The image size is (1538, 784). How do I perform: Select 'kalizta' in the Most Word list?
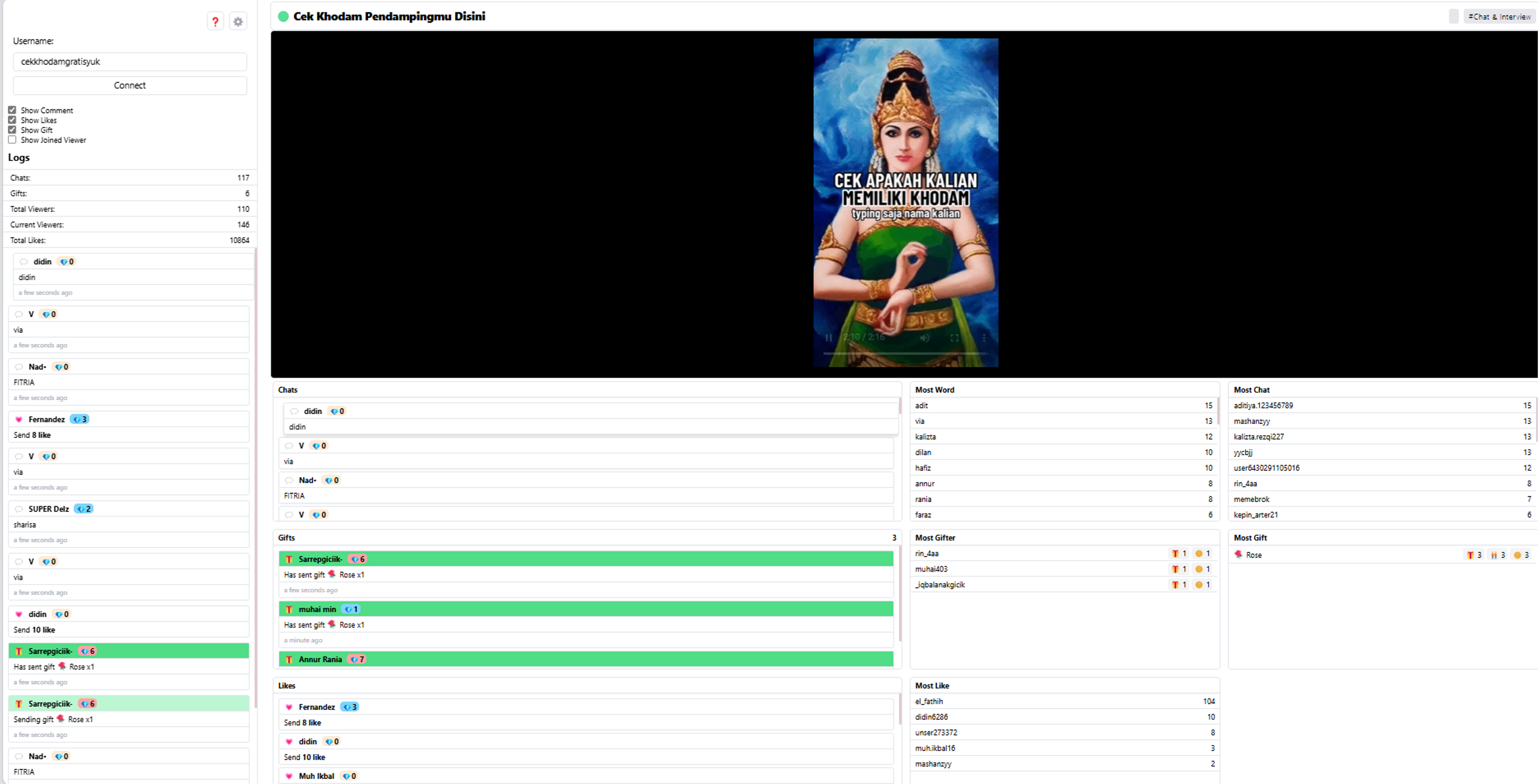coord(926,436)
